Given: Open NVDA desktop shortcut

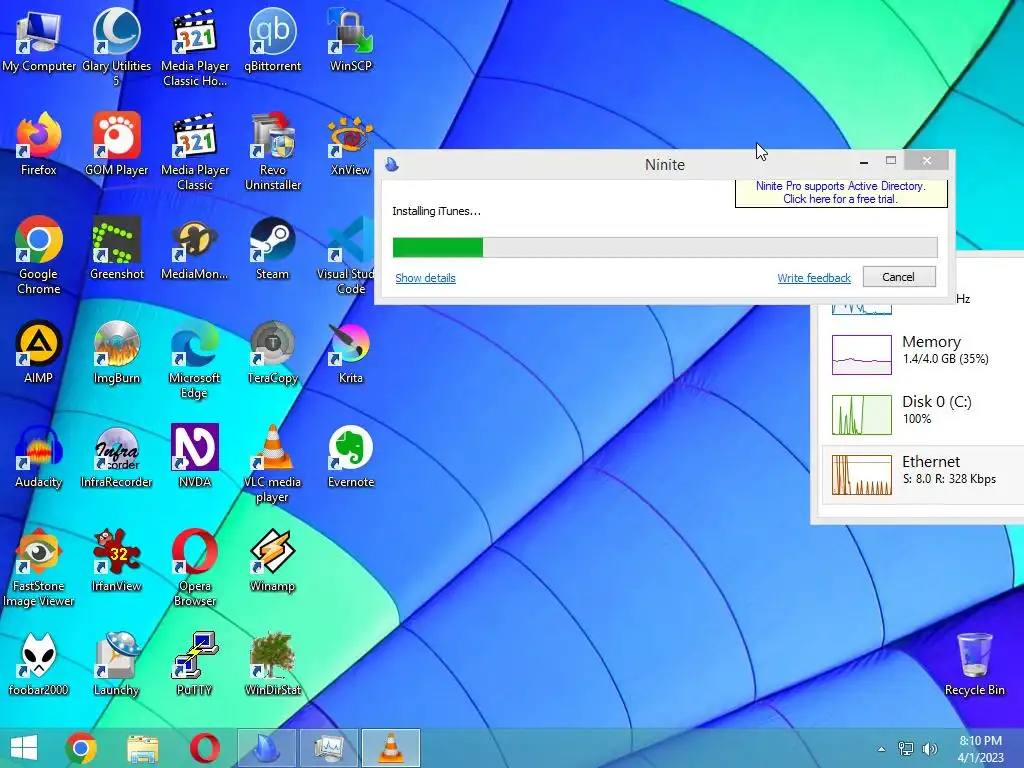Looking at the screenshot, I should point(195,456).
